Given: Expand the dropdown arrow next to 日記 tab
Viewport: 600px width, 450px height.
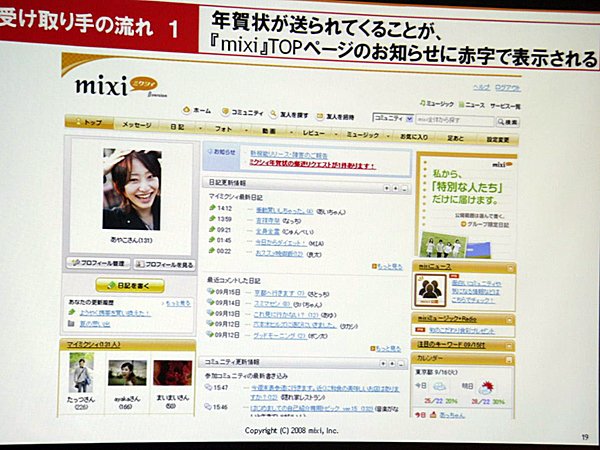Looking at the screenshot, I should coord(201,129).
